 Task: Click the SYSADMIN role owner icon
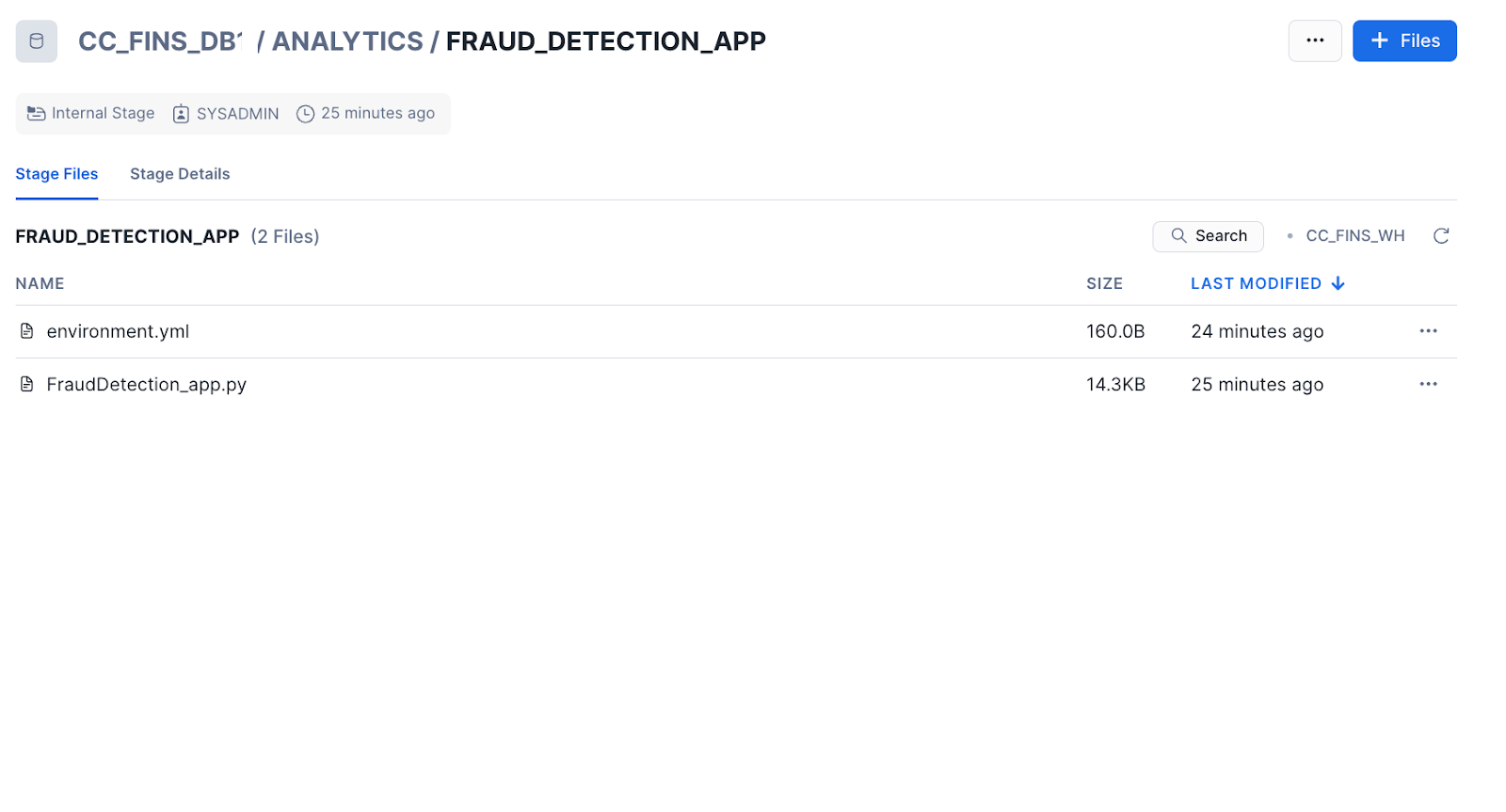tap(180, 113)
